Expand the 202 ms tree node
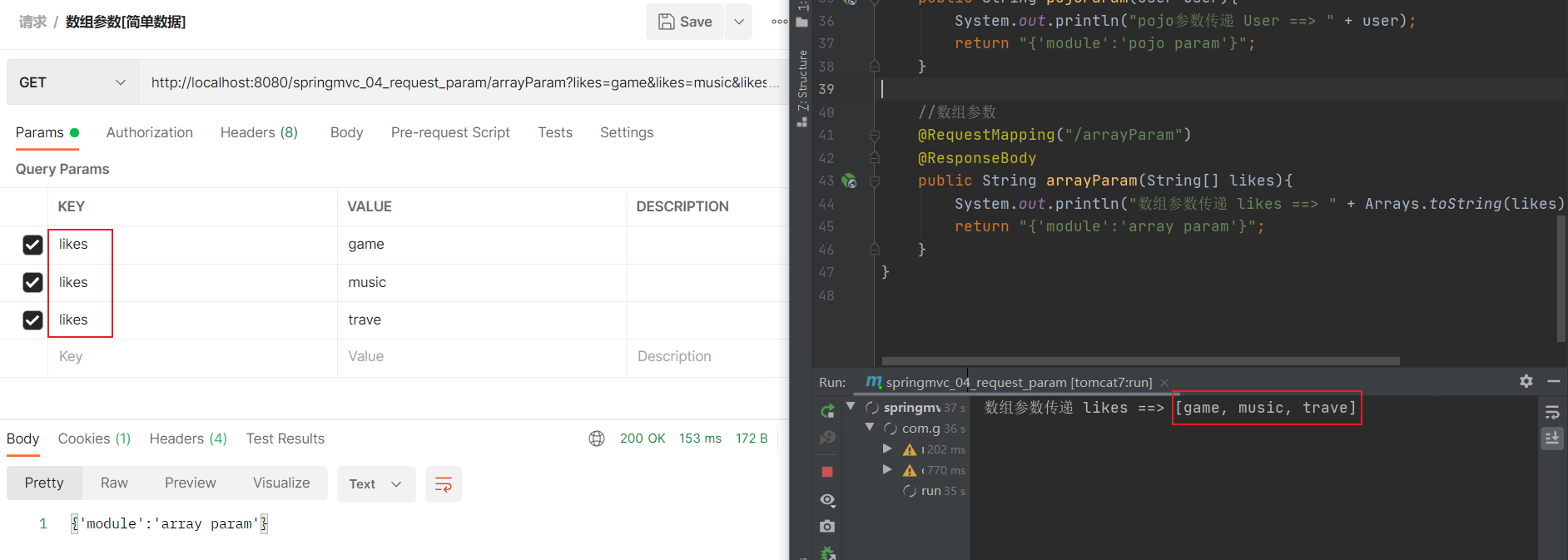1568x560 pixels. point(887,448)
